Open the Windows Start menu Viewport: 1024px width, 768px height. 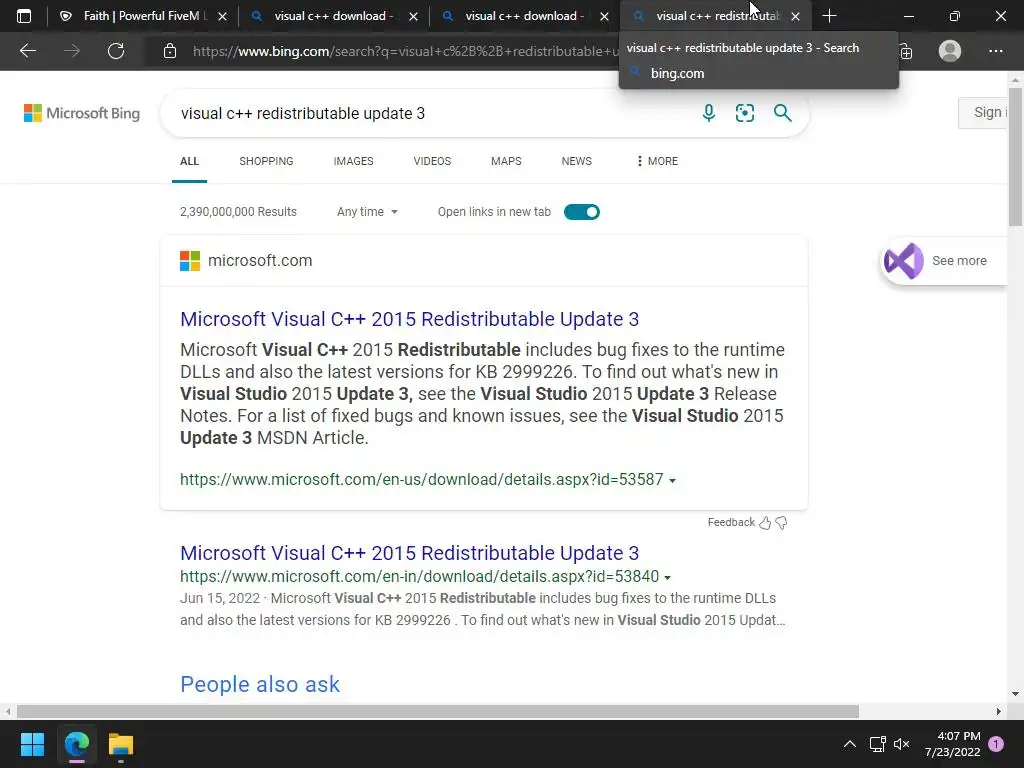pyautogui.click(x=32, y=744)
